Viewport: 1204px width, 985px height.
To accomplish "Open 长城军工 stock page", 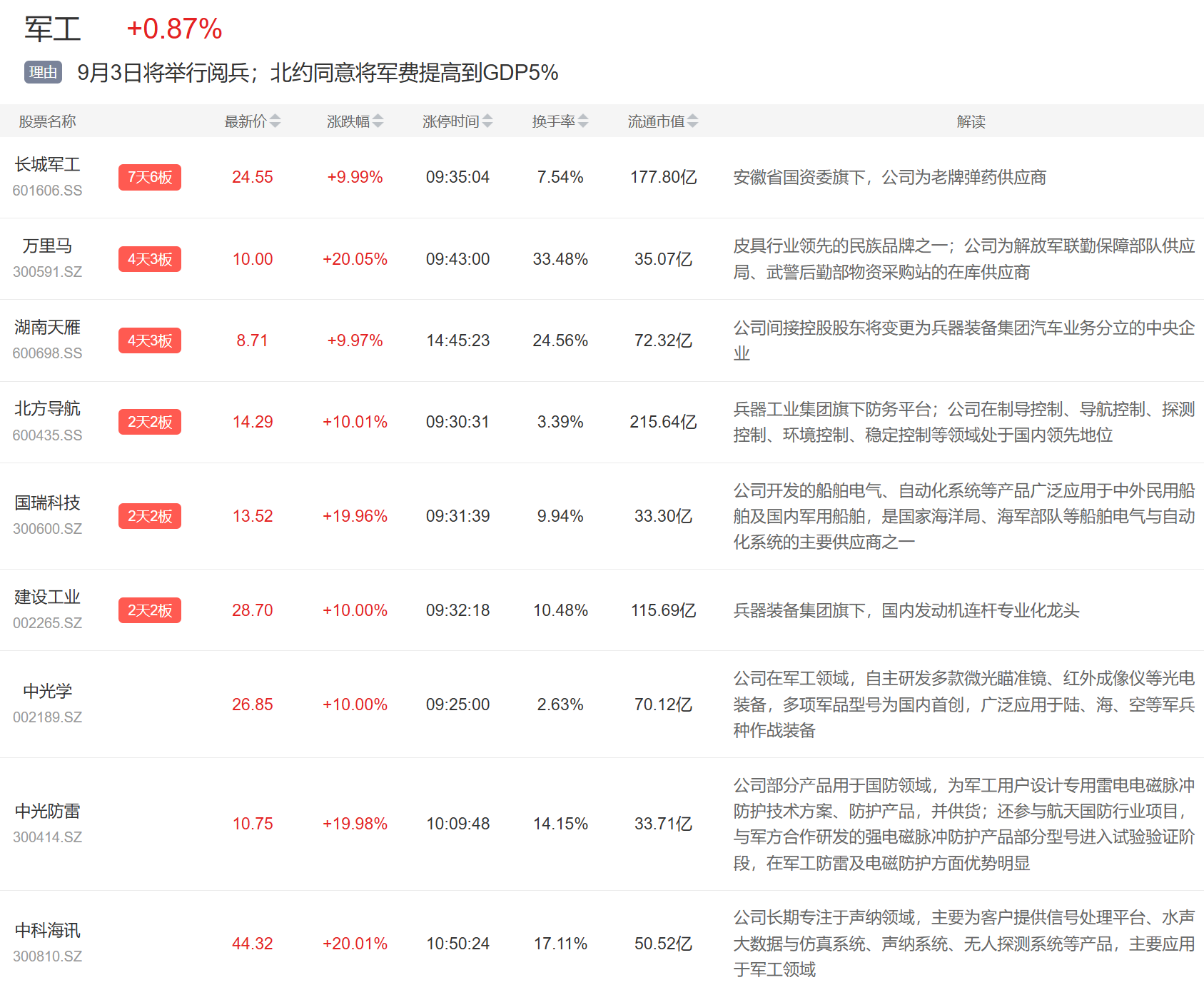I will click(x=47, y=165).
